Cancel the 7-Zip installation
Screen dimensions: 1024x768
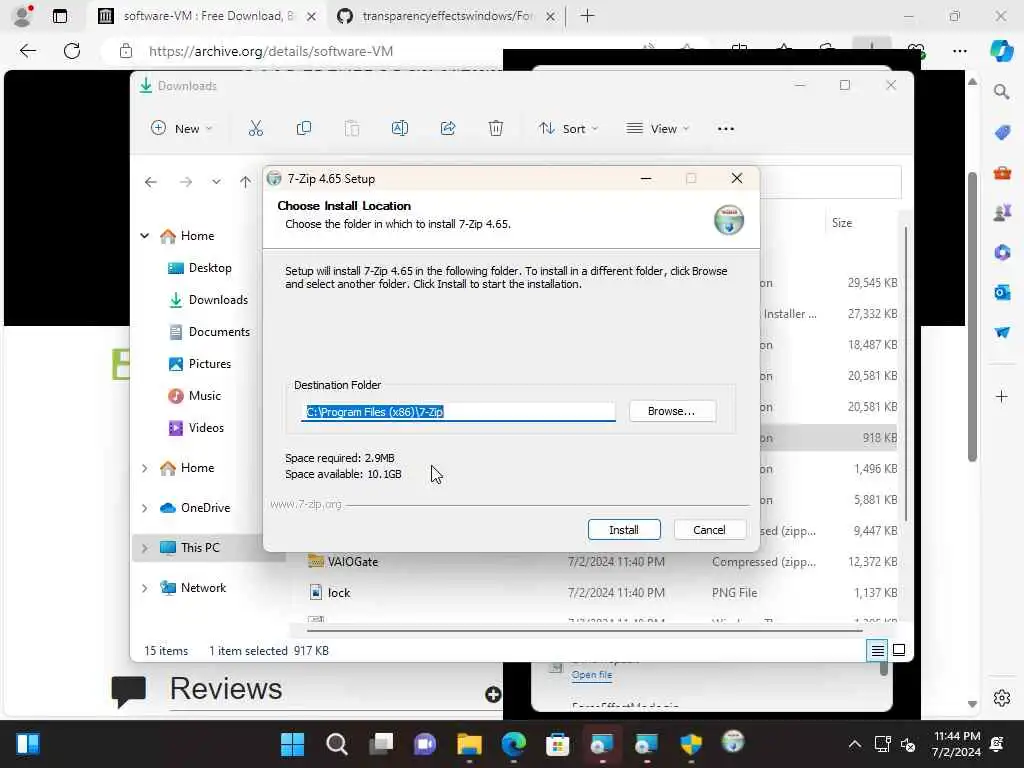coord(709,530)
